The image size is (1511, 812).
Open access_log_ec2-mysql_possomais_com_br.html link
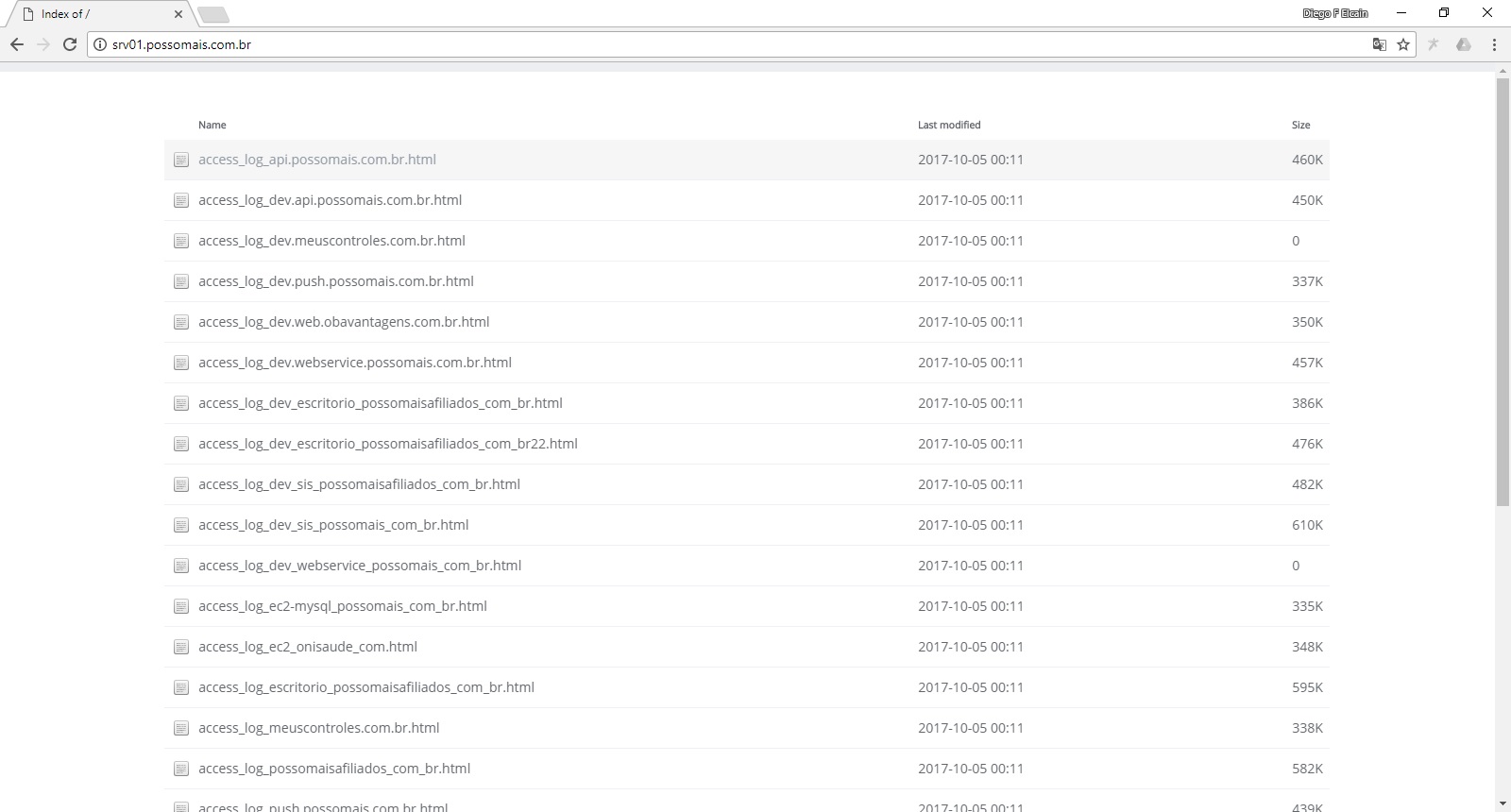(343, 606)
